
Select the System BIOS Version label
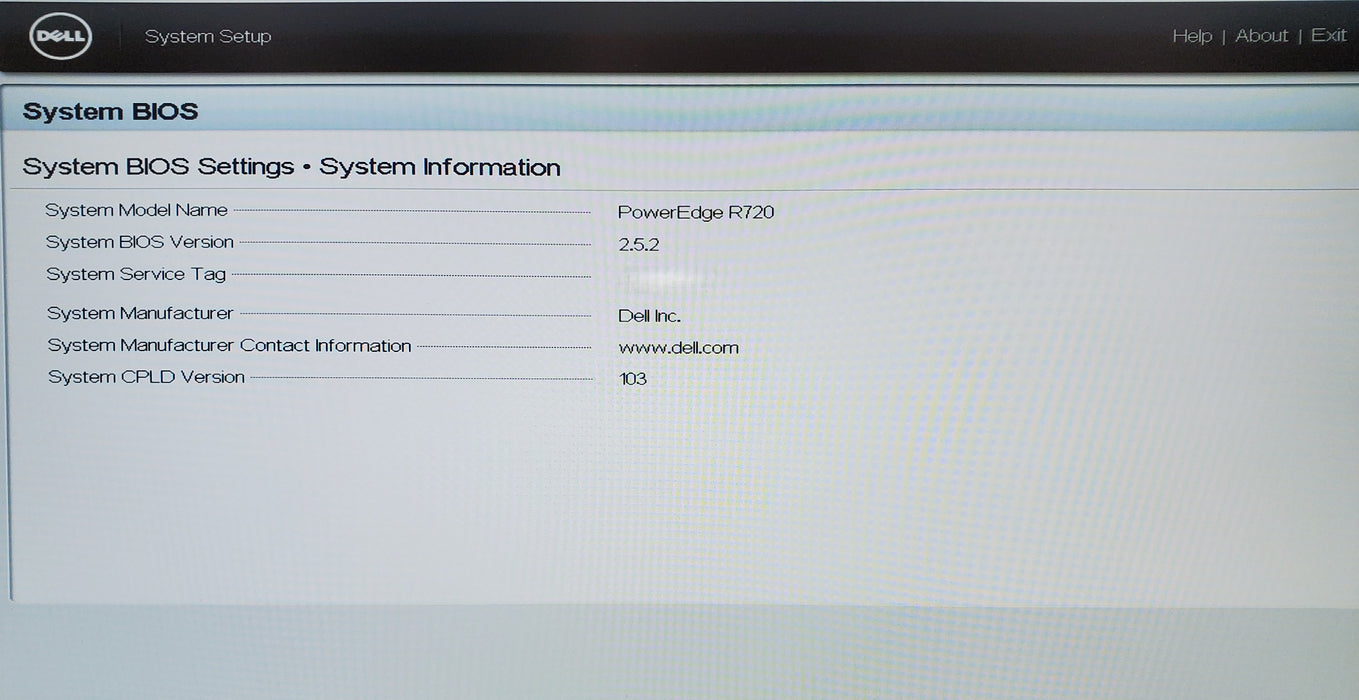tap(140, 242)
